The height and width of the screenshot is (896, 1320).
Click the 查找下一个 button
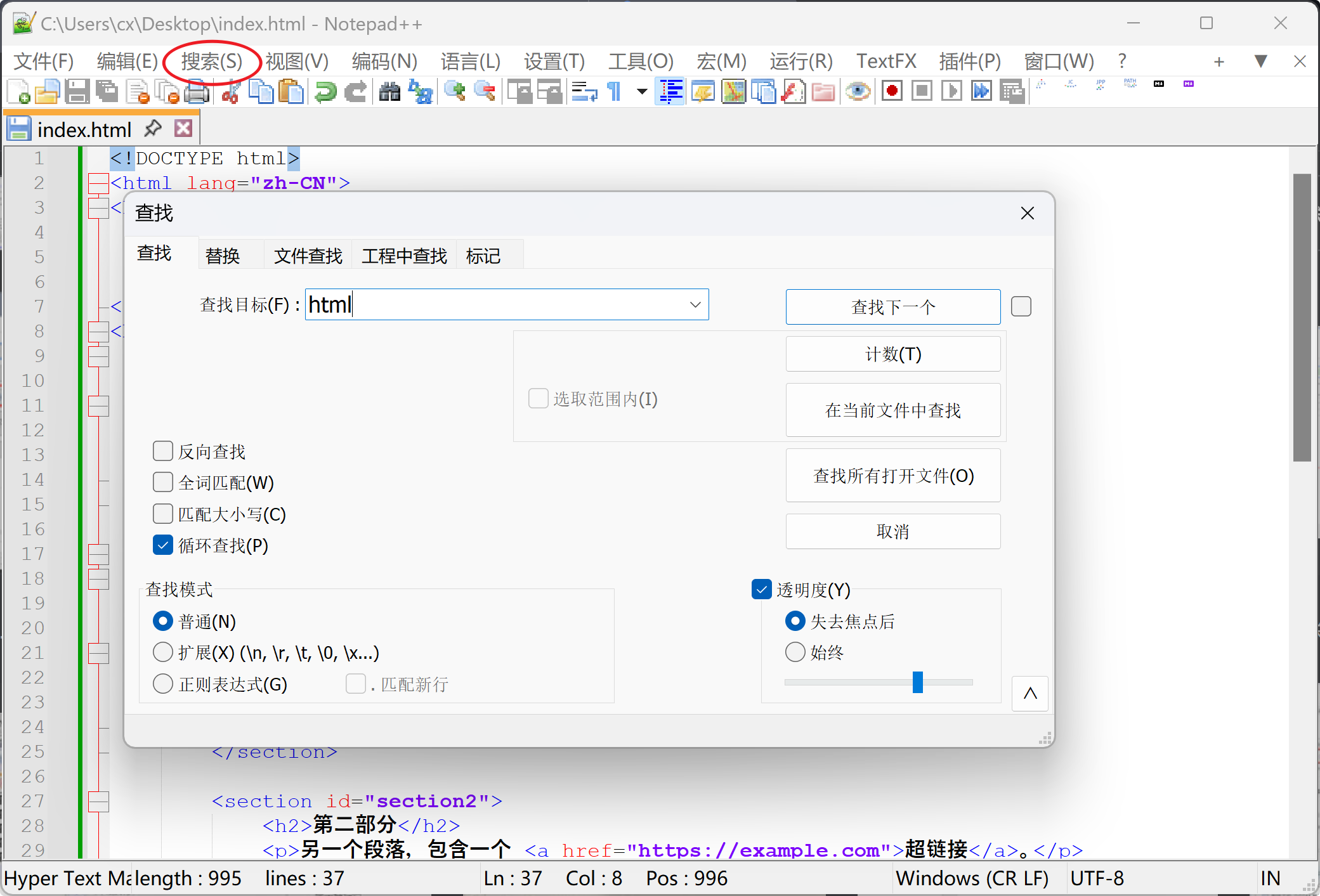(892, 307)
